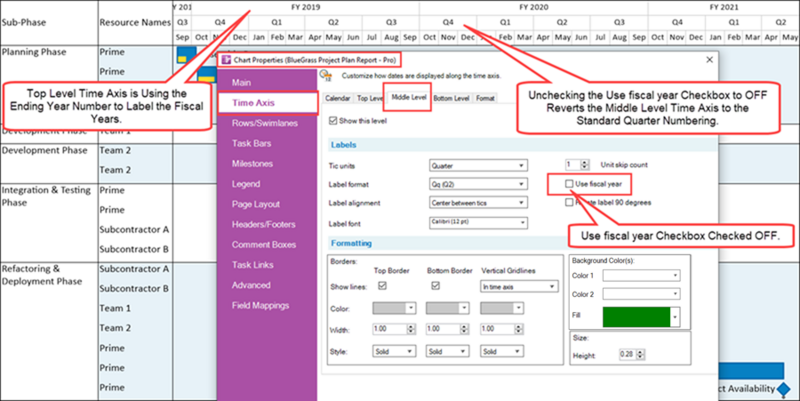Open Rows/Swimlanes settings
800x401 pixels.
(x=264, y=123)
